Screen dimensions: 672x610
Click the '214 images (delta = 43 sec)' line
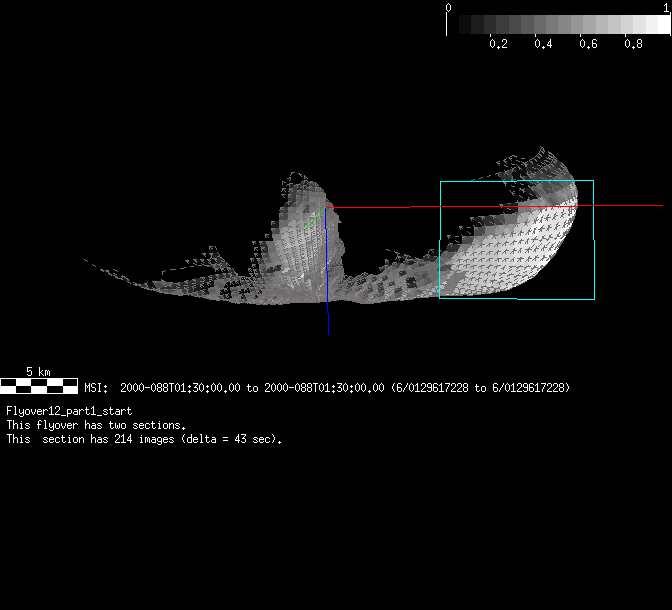pyautogui.click(x=144, y=439)
